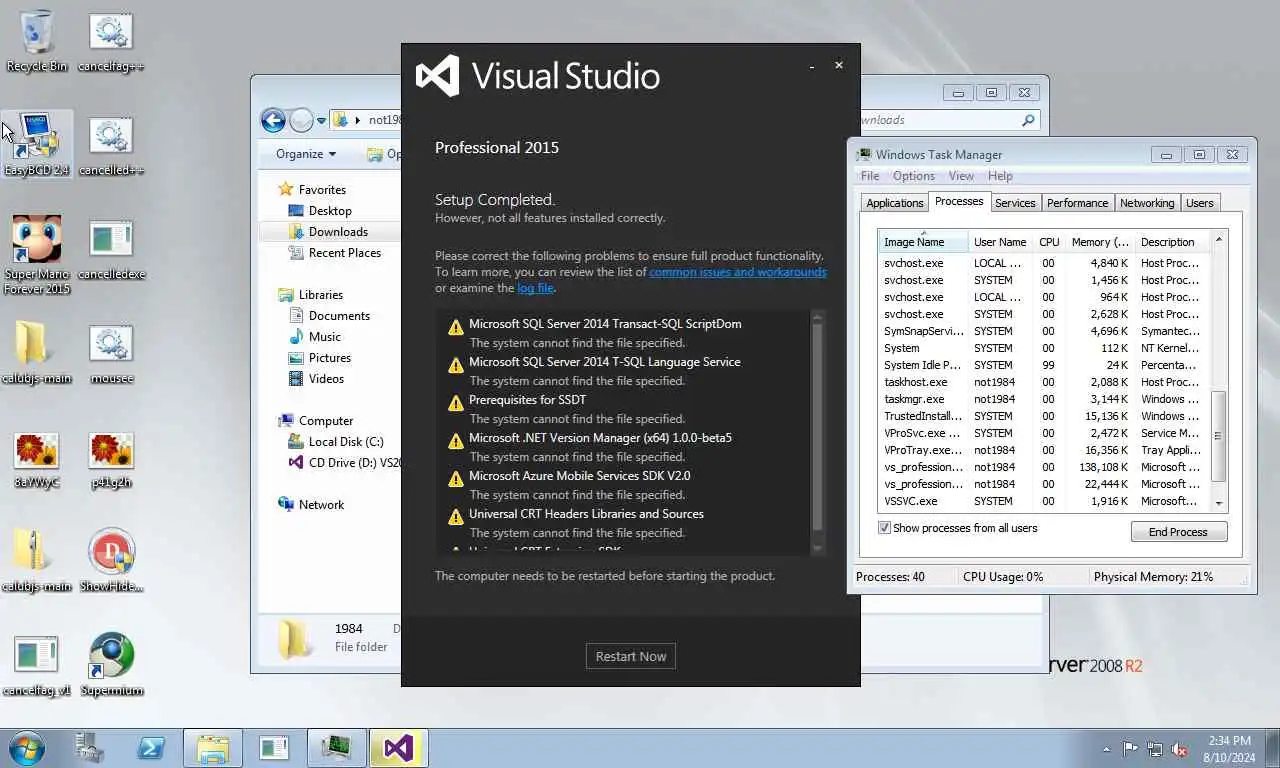The image size is (1280, 768).
Task: Switch to Task Manager taskbar button
Action: [x=336, y=748]
